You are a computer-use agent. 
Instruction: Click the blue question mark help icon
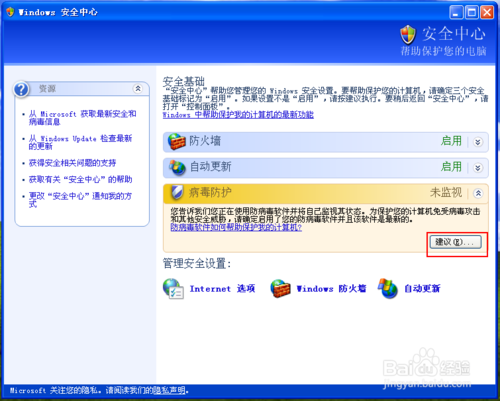[x=21, y=89]
